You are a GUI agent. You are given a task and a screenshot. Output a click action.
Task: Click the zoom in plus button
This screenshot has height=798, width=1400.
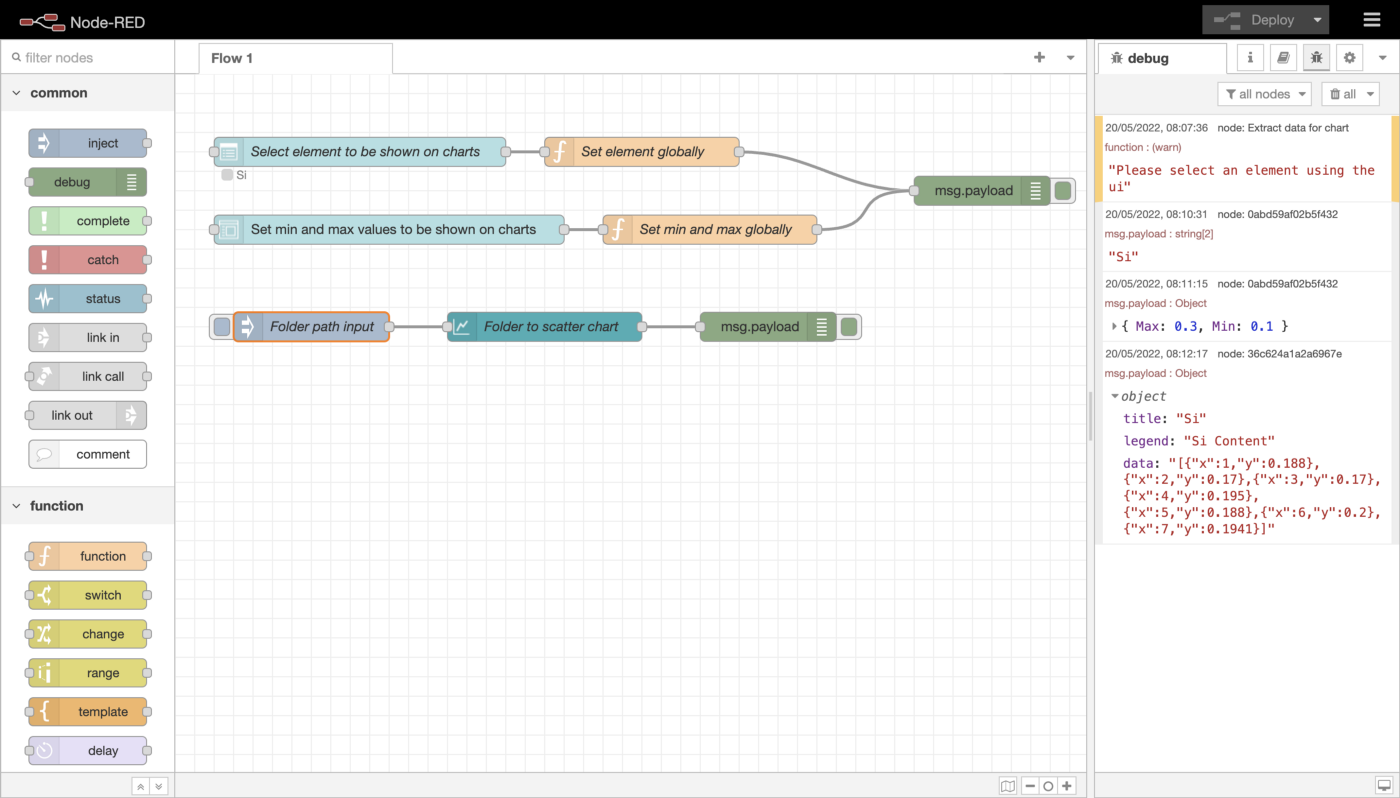(1067, 786)
